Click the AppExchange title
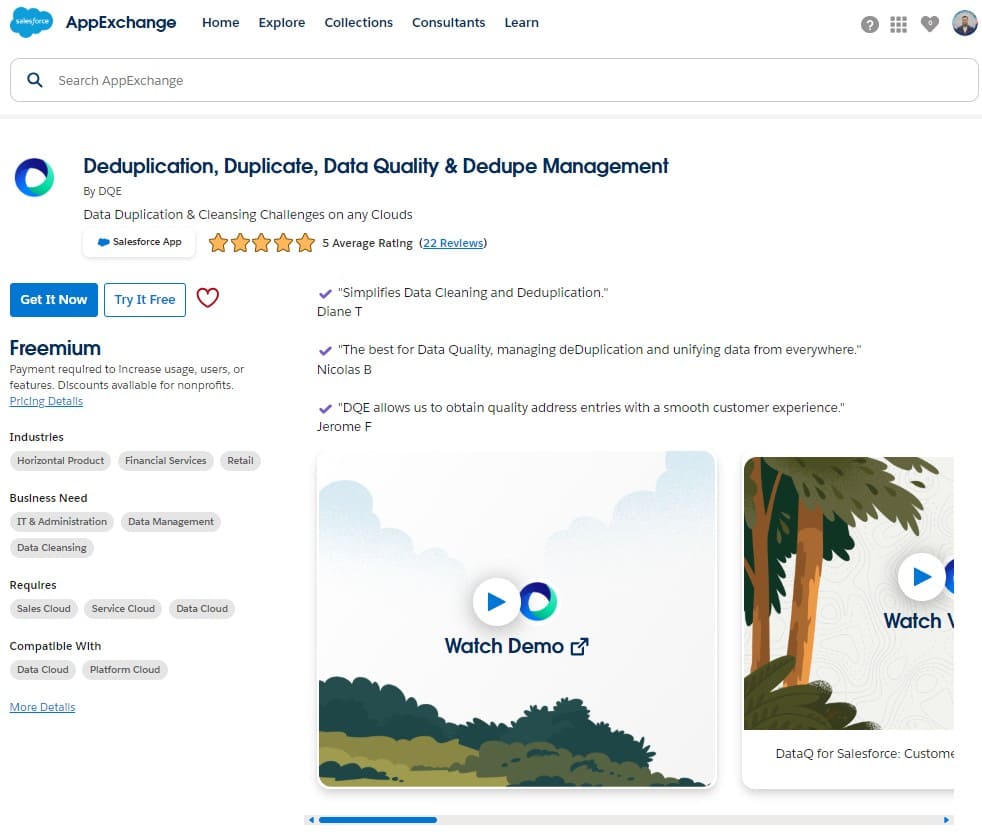This screenshot has height=832, width=982. tap(121, 23)
